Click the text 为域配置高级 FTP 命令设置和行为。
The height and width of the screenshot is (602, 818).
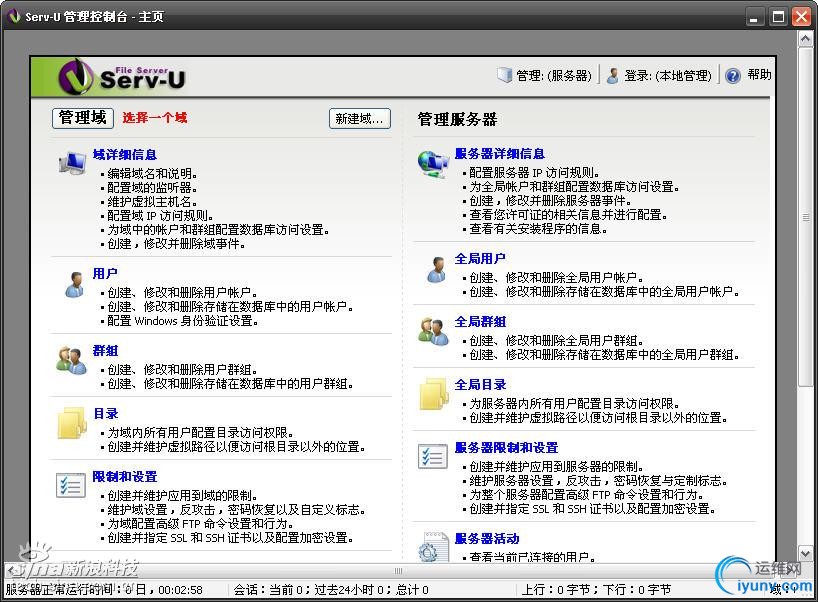pos(202,524)
